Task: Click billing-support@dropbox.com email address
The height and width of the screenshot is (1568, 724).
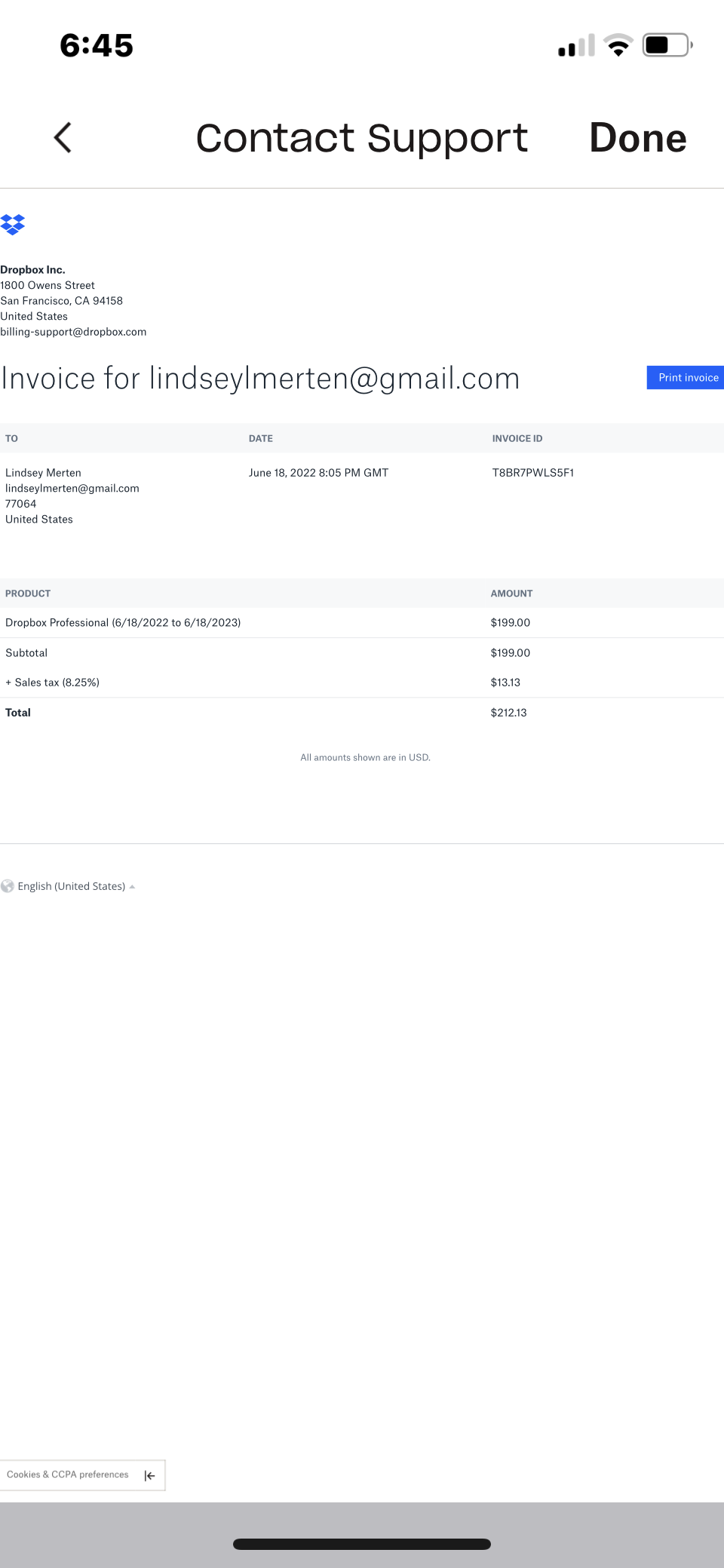Action: tap(73, 332)
